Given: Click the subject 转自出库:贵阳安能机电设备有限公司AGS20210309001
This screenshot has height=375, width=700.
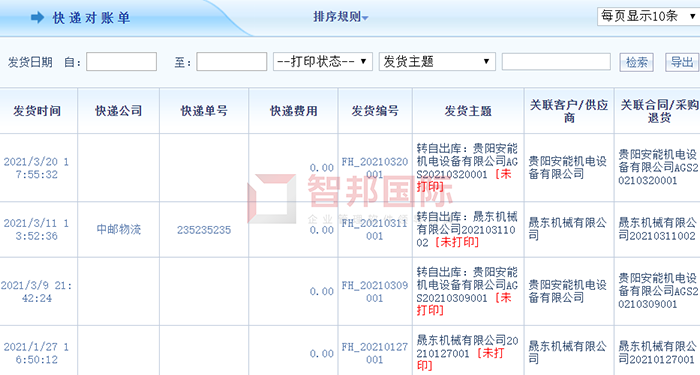Looking at the screenshot, I should (x=467, y=285).
